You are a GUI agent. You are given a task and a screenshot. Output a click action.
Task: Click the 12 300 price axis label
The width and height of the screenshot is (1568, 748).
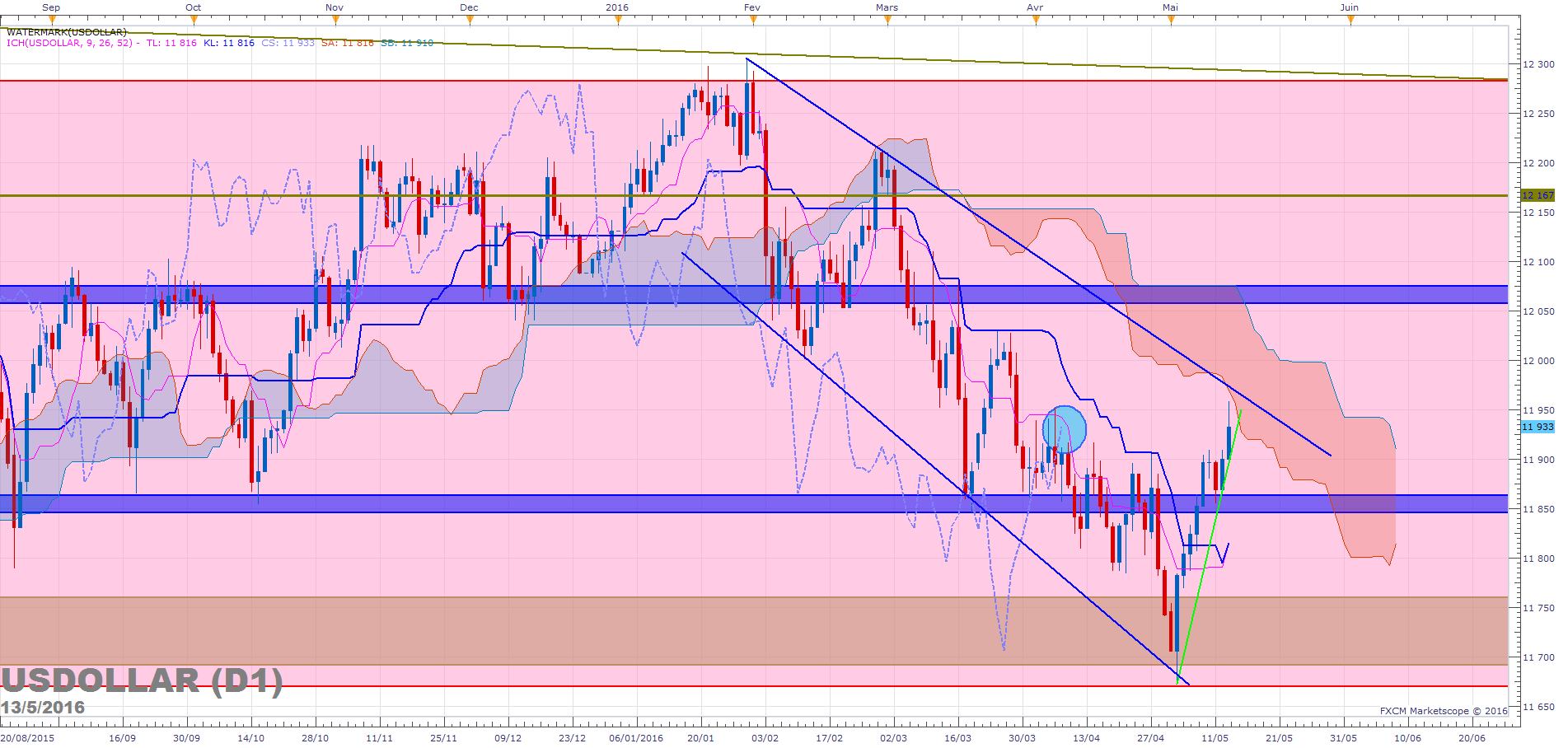pyautogui.click(x=1538, y=64)
